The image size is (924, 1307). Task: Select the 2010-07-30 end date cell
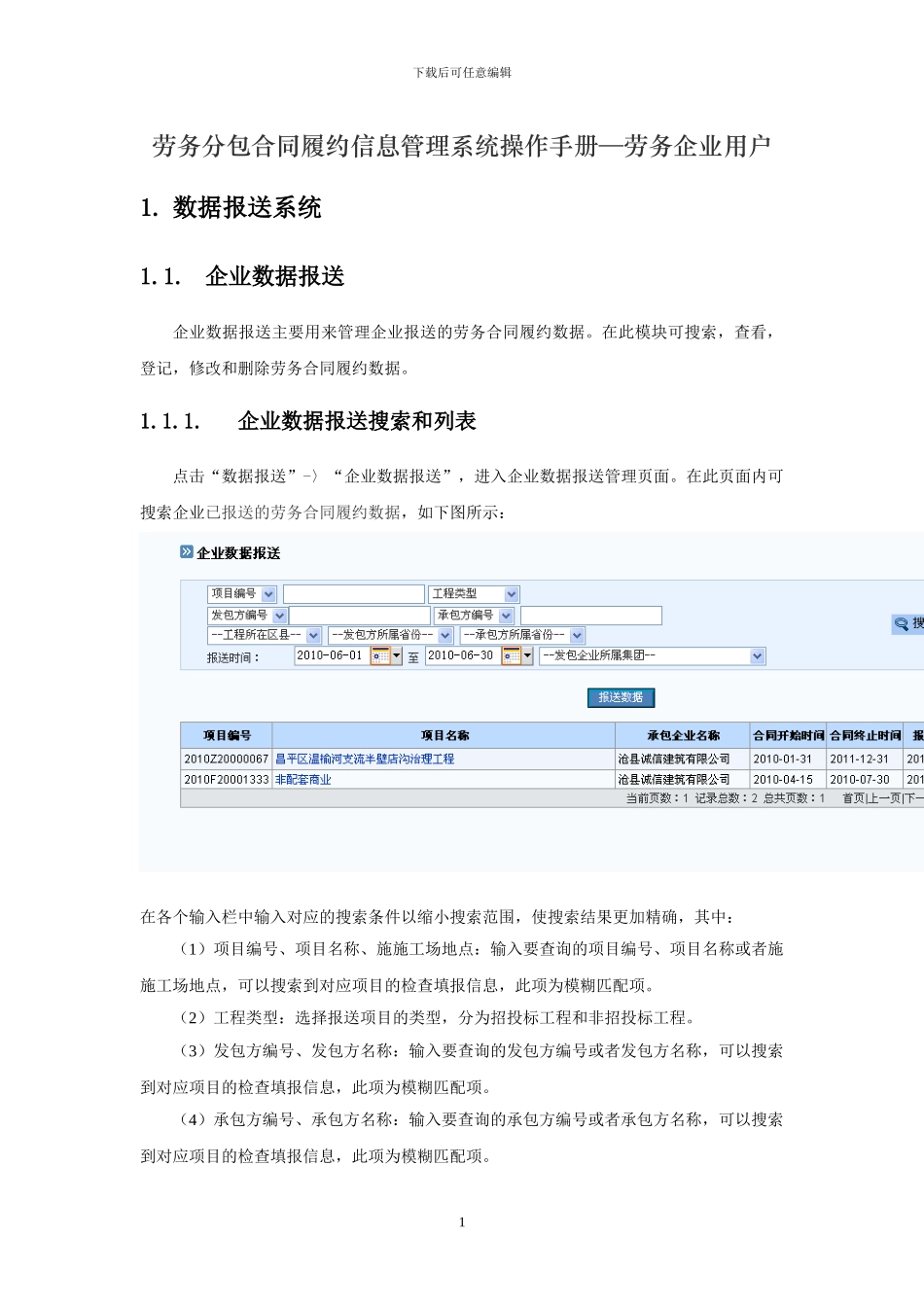pyautogui.click(x=865, y=780)
